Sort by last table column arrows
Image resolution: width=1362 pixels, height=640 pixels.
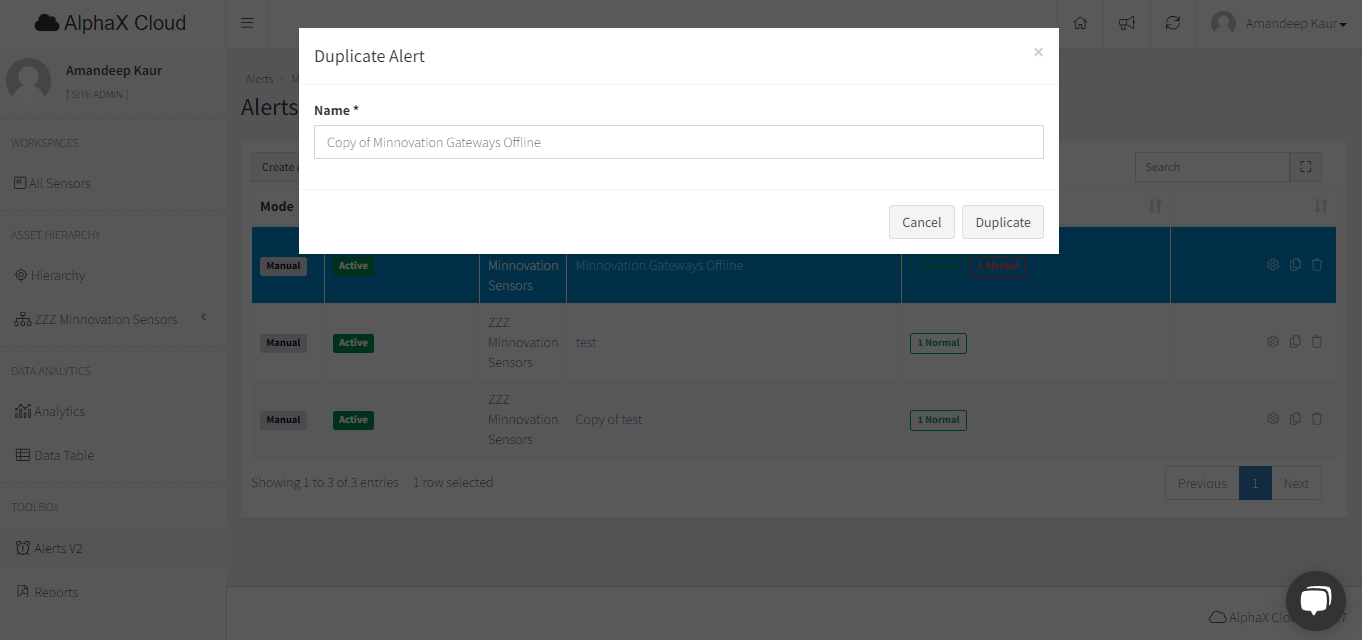click(x=1320, y=206)
